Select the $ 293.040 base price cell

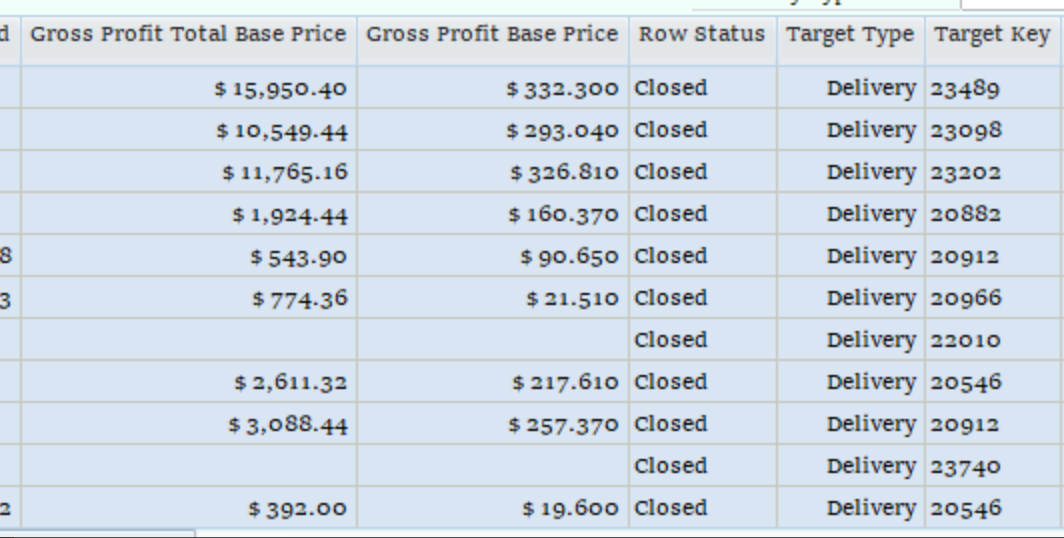[x=493, y=130]
